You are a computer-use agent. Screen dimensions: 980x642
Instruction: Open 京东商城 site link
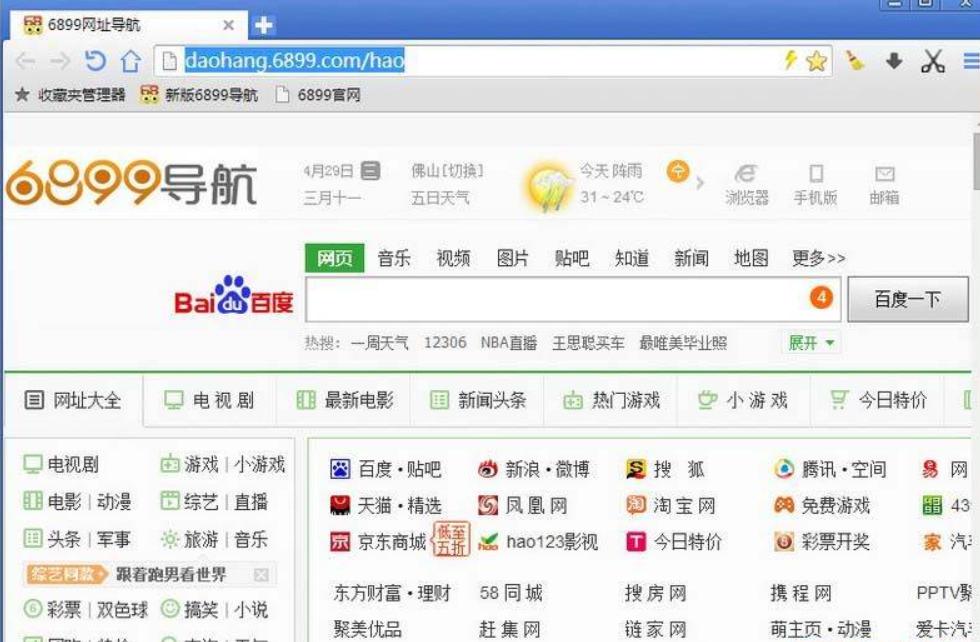pos(378,541)
